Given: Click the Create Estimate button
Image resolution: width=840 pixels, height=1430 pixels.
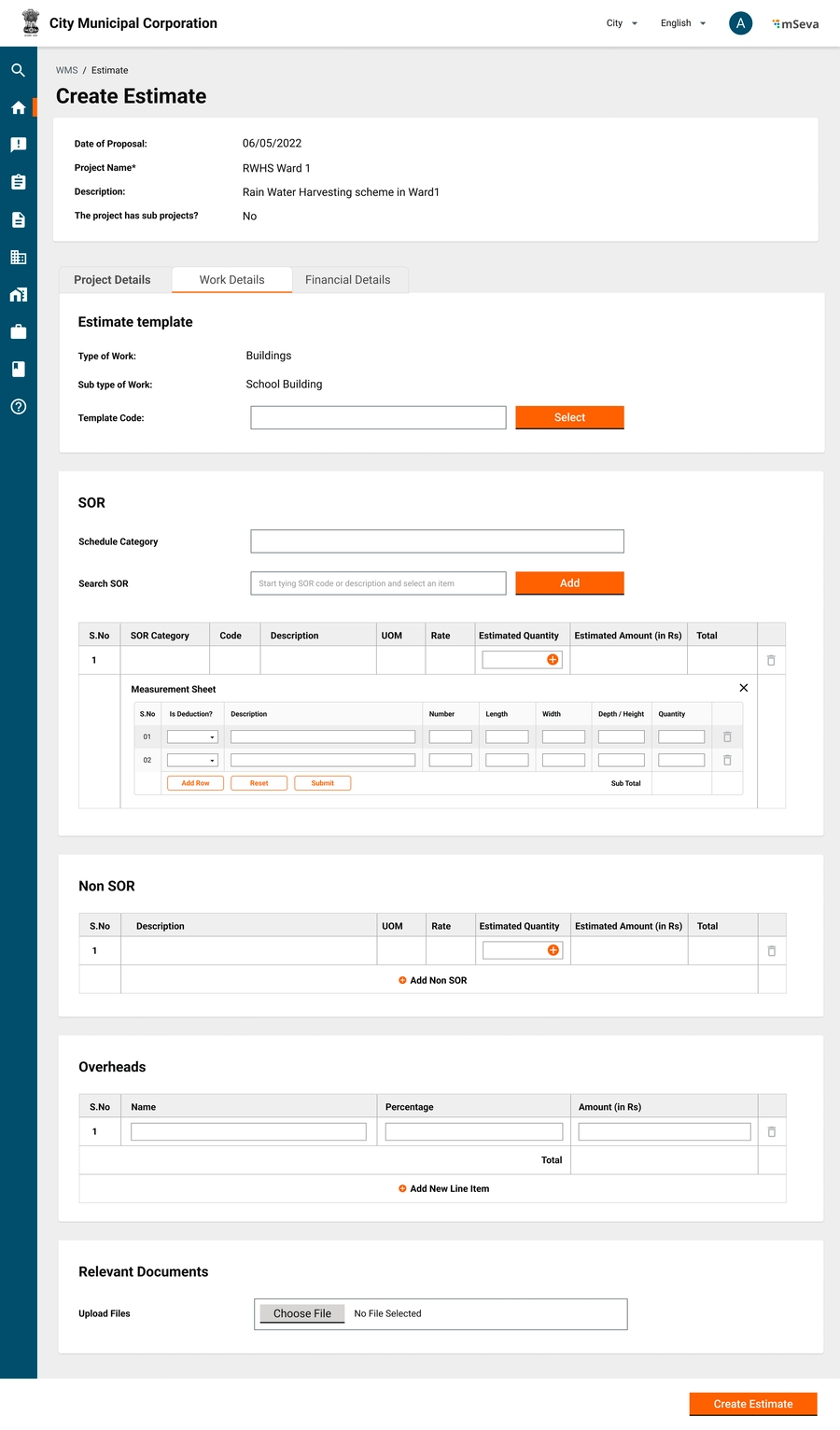Looking at the screenshot, I should tap(752, 1404).
